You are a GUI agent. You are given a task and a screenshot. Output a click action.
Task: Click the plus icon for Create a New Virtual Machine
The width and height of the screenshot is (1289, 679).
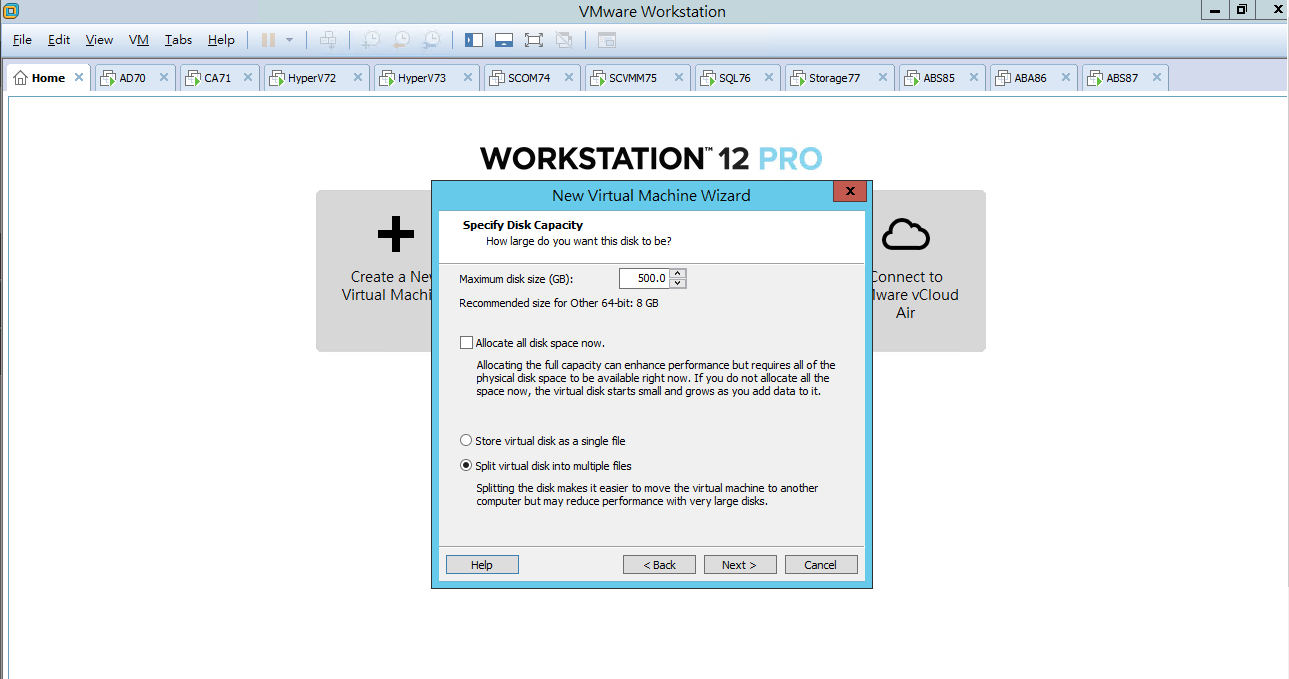(396, 234)
